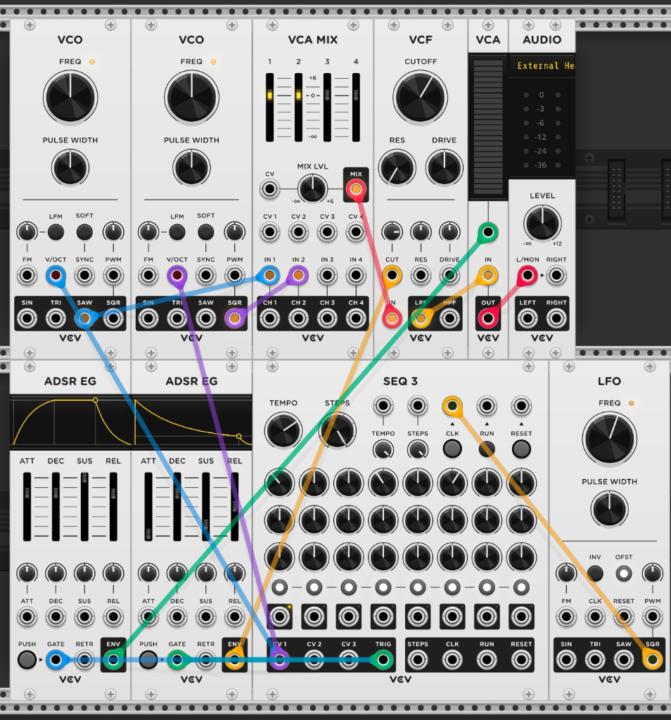Image resolution: width=671 pixels, height=720 pixels.
Task: Toggle the LFM switch on first VCO
Action: tap(56, 232)
